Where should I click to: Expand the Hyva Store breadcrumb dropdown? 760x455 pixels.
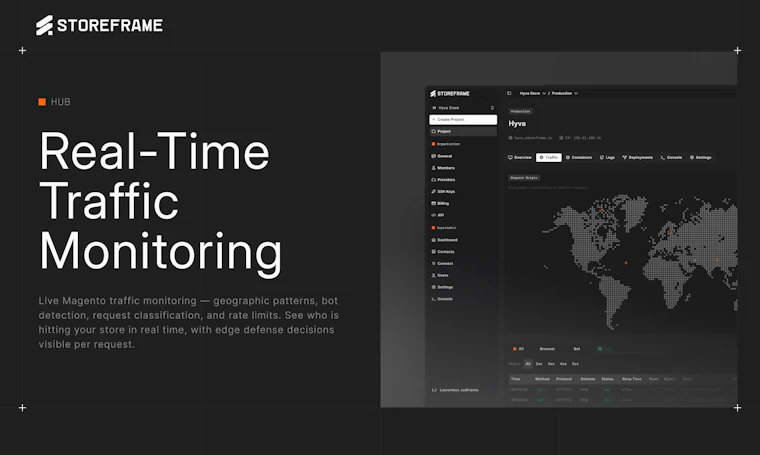pyautogui.click(x=533, y=93)
